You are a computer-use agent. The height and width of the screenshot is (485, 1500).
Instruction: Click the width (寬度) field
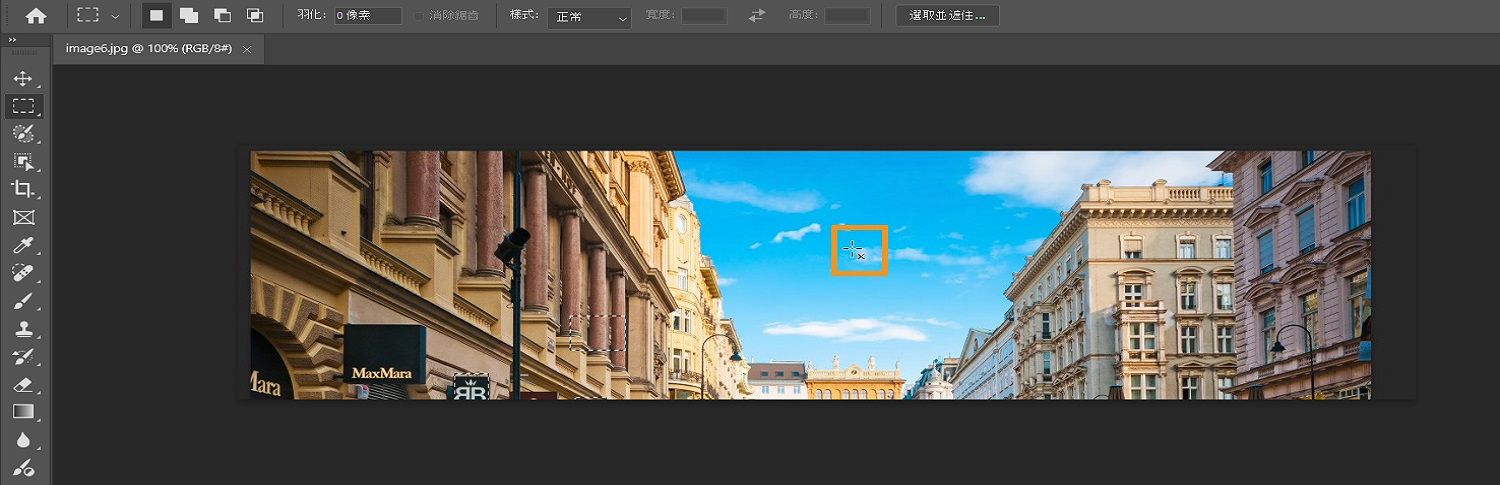pyautogui.click(x=704, y=16)
